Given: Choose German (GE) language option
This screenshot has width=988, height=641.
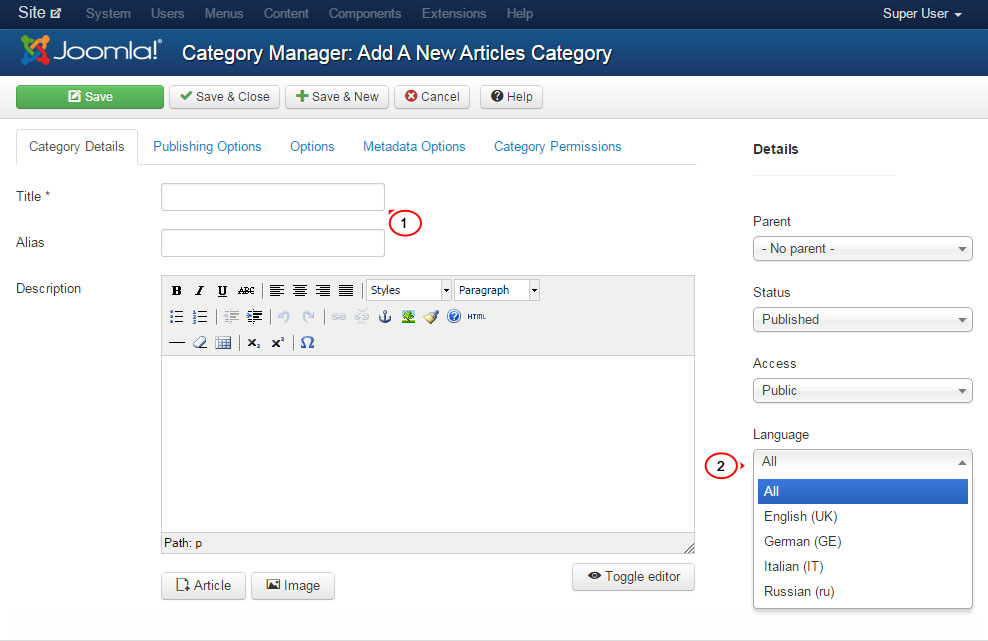Looking at the screenshot, I should (863, 541).
